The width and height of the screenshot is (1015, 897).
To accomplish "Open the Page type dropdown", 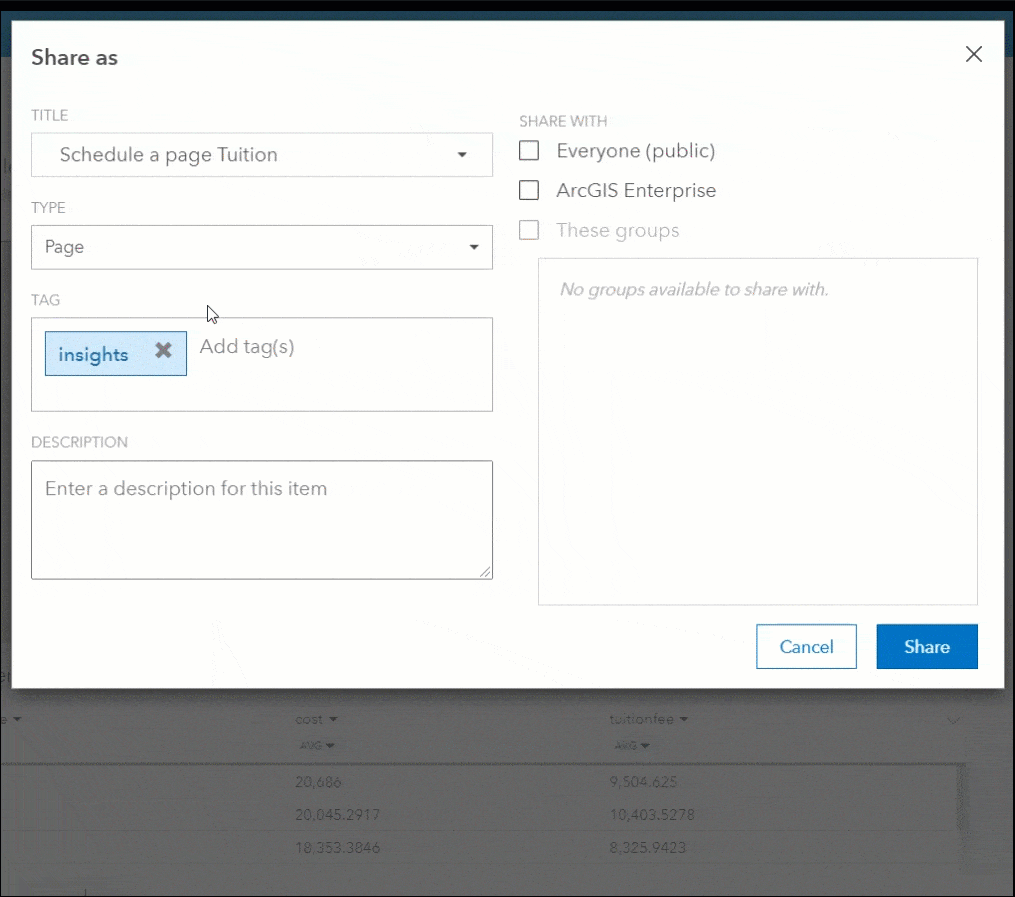I will click(x=261, y=247).
